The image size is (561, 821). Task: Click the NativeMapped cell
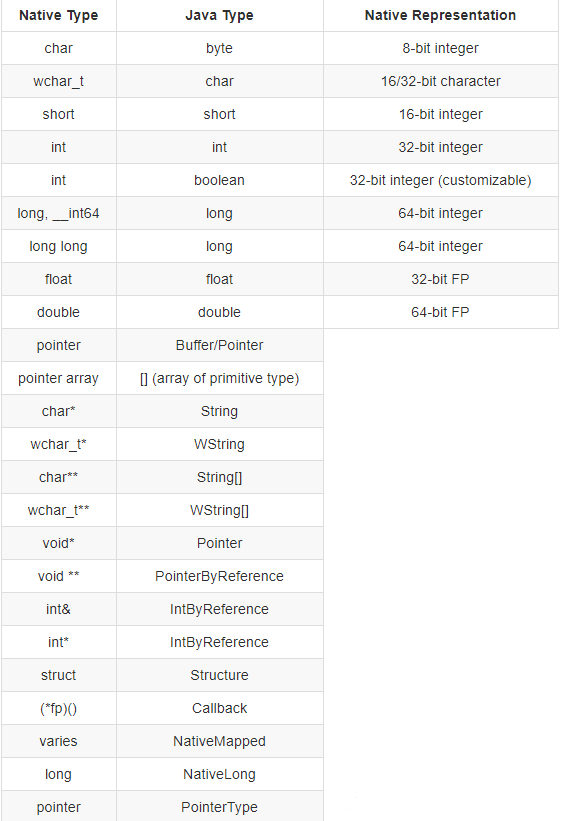pos(219,741)
